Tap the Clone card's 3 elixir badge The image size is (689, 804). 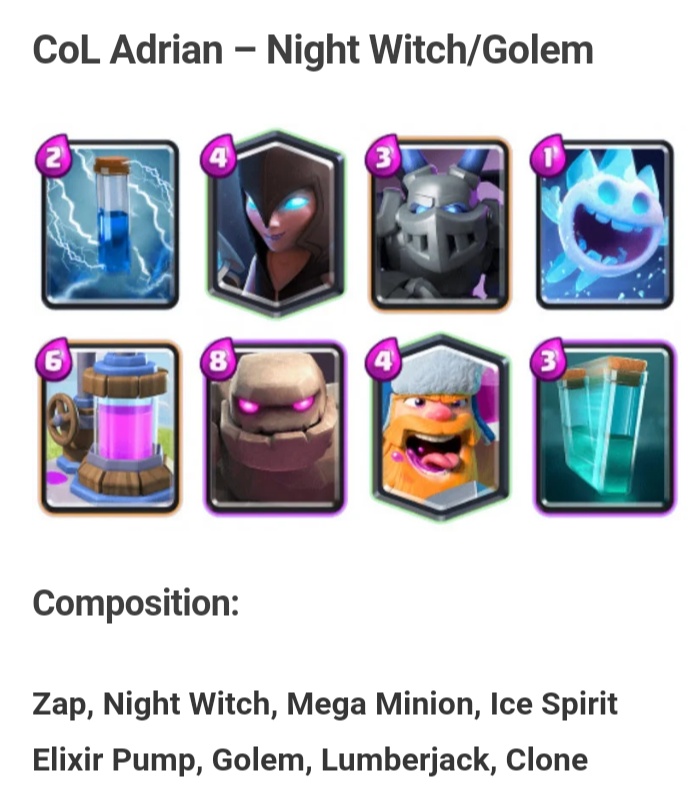pos(548,359)
